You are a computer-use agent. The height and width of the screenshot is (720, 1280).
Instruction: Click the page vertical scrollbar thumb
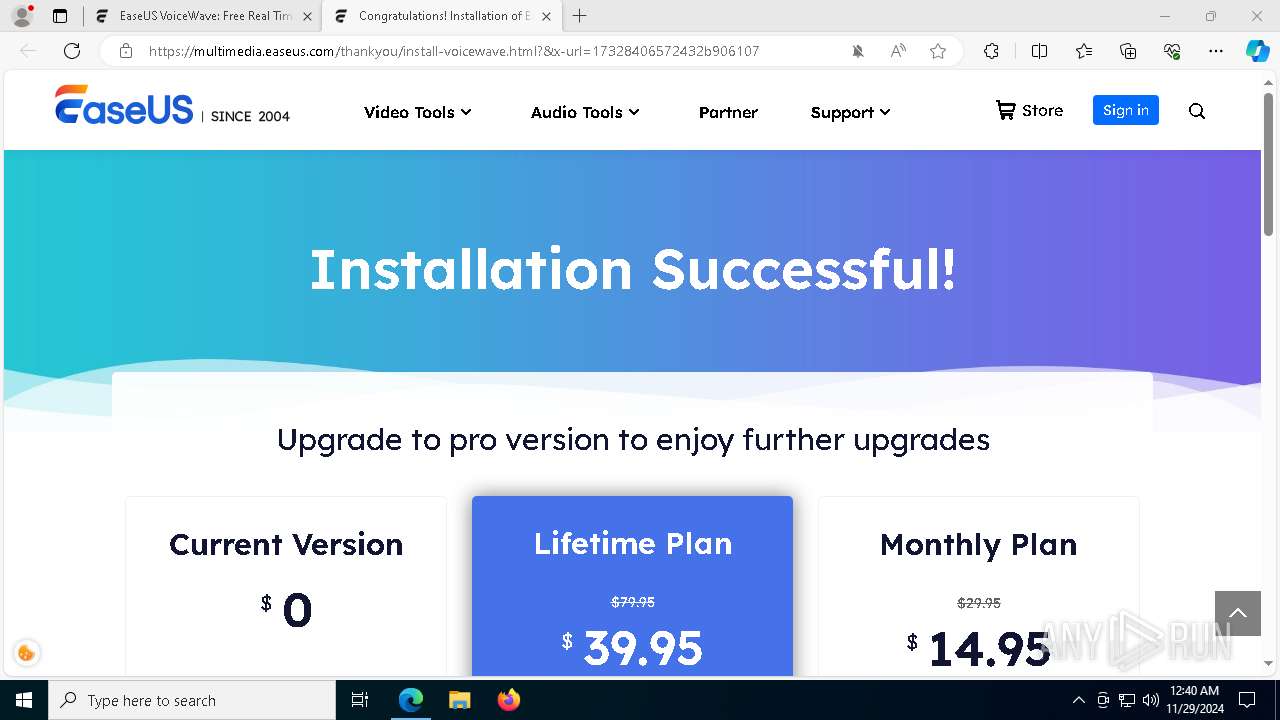[x=1269, y=160]
